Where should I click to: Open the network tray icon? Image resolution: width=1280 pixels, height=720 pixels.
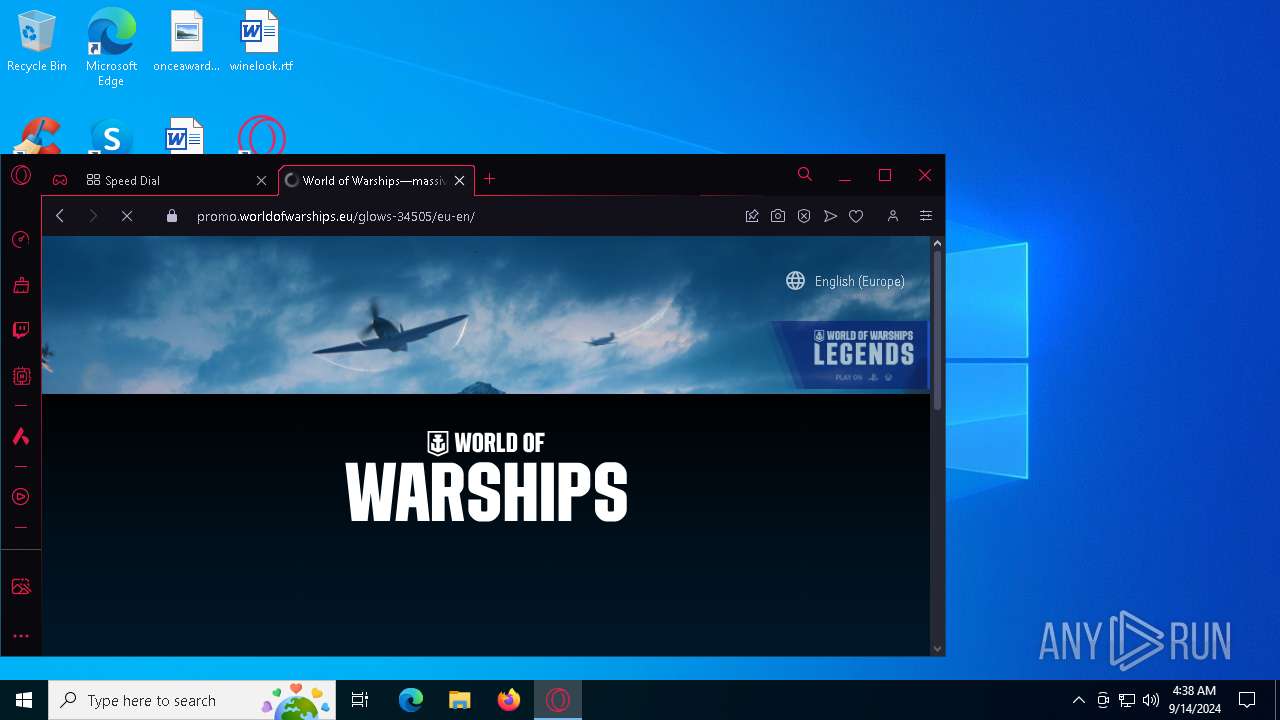pyautogui.click(x=1127, y=700)
